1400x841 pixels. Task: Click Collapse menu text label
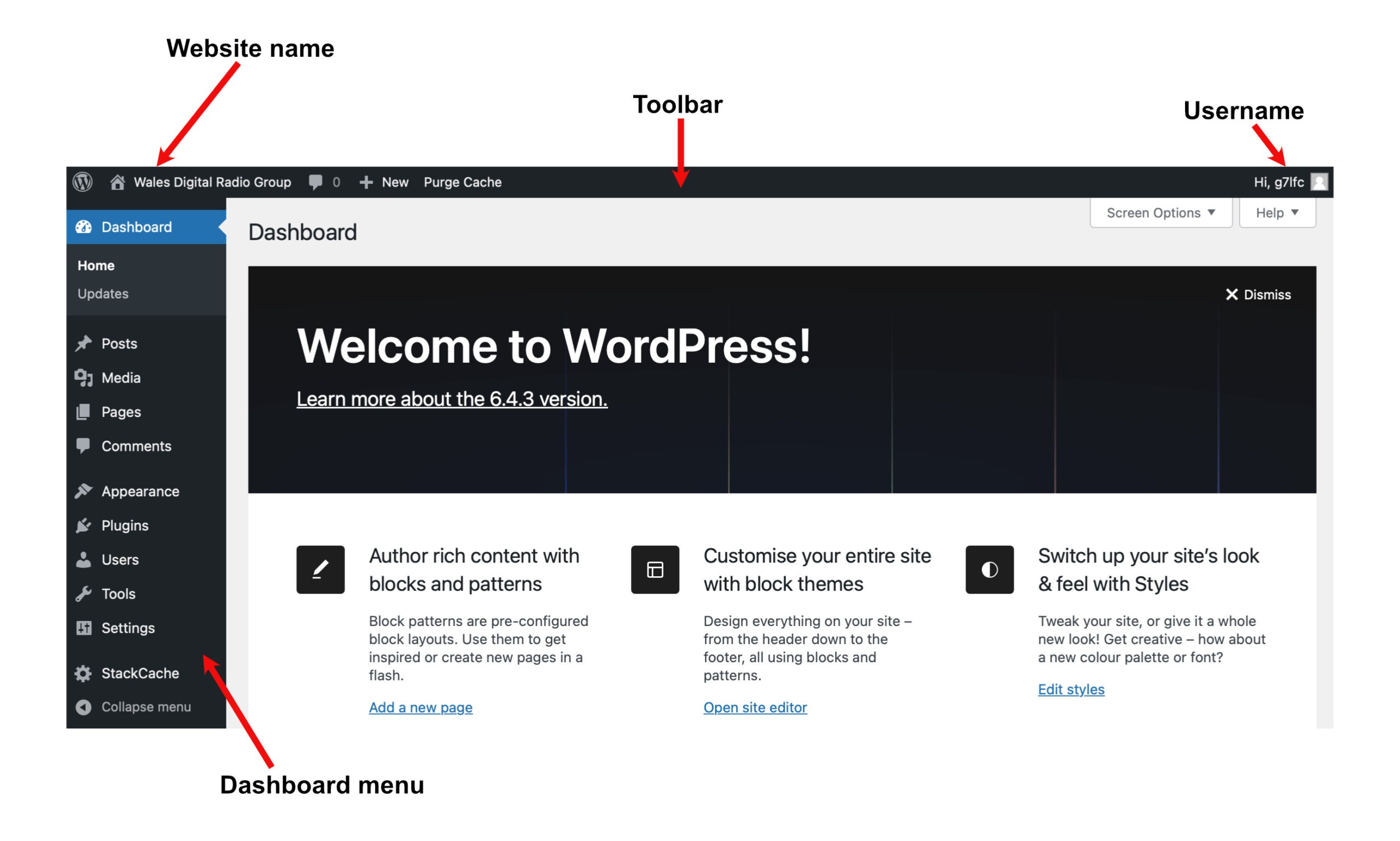click(x=146, y=707)
